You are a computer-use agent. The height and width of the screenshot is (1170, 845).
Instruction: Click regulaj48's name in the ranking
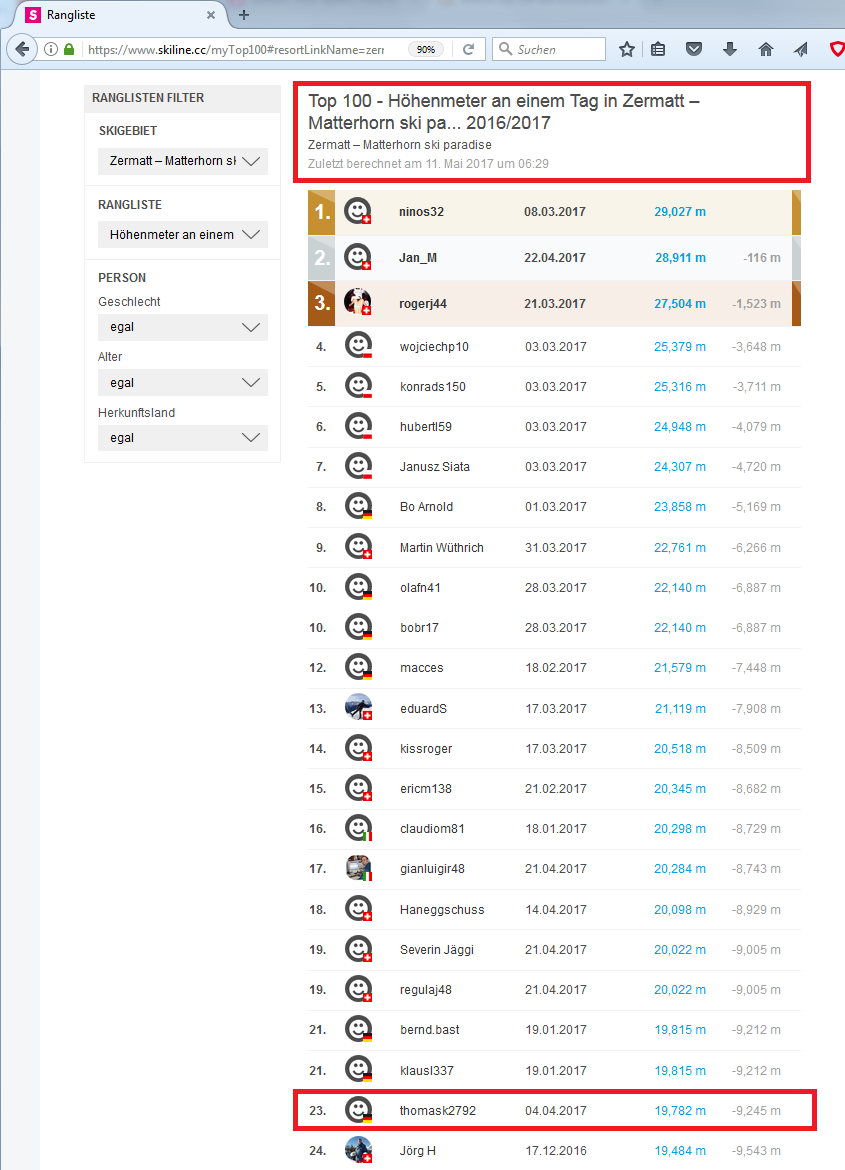pyautogui.click(x=425, y=990)
